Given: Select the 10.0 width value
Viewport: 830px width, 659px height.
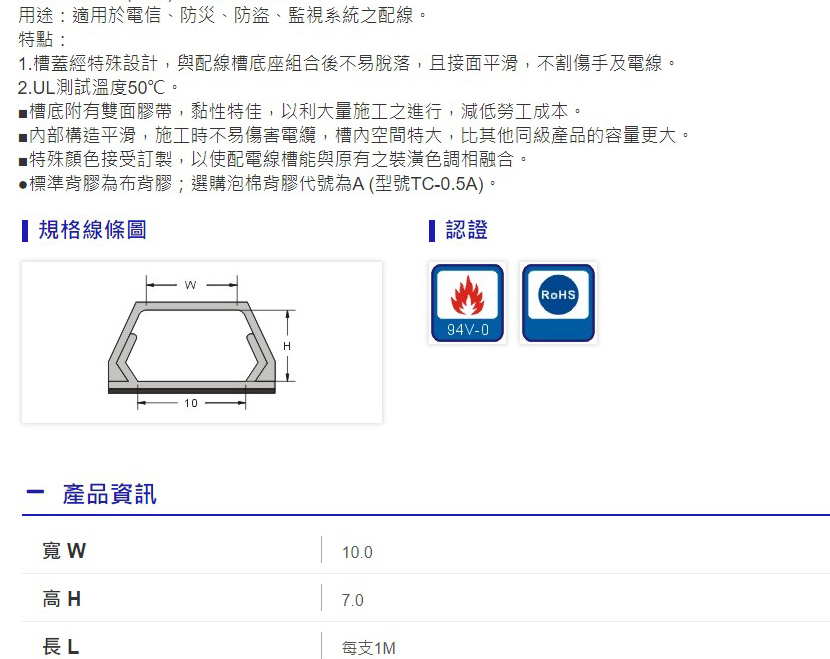Looking at the screenshot, I should (357, 552).
